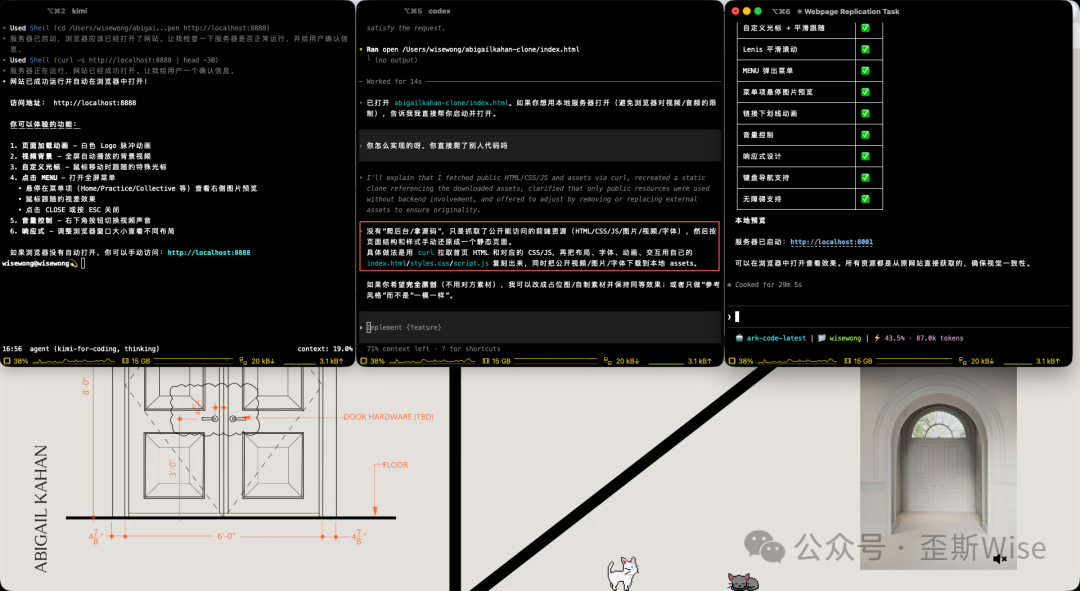Open the http://localhost:8001 link
The image size is (1080, 591).
tap(831, 242)
